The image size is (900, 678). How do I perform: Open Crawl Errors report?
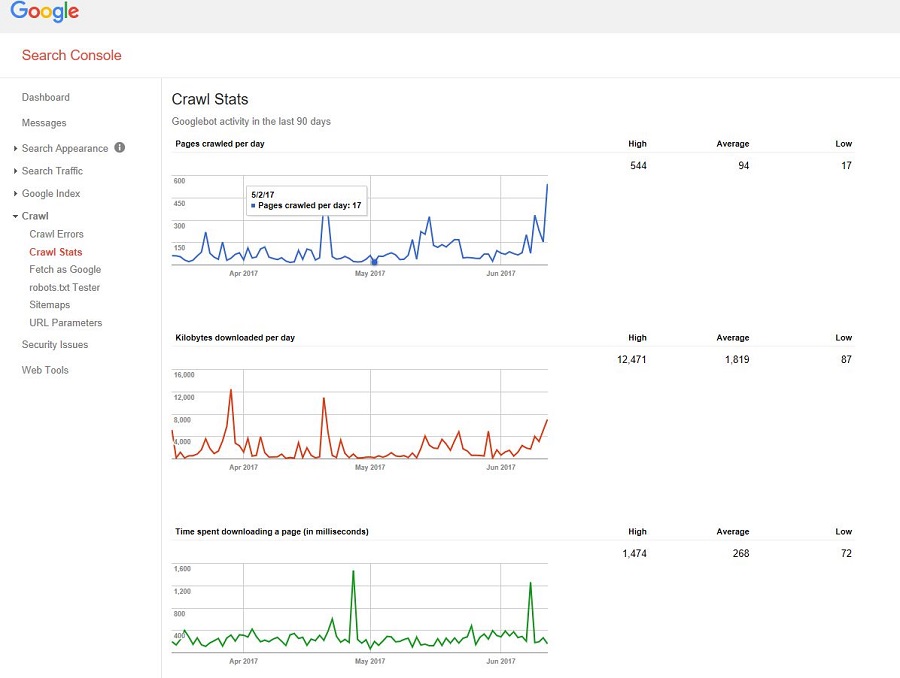pos(56,234)
